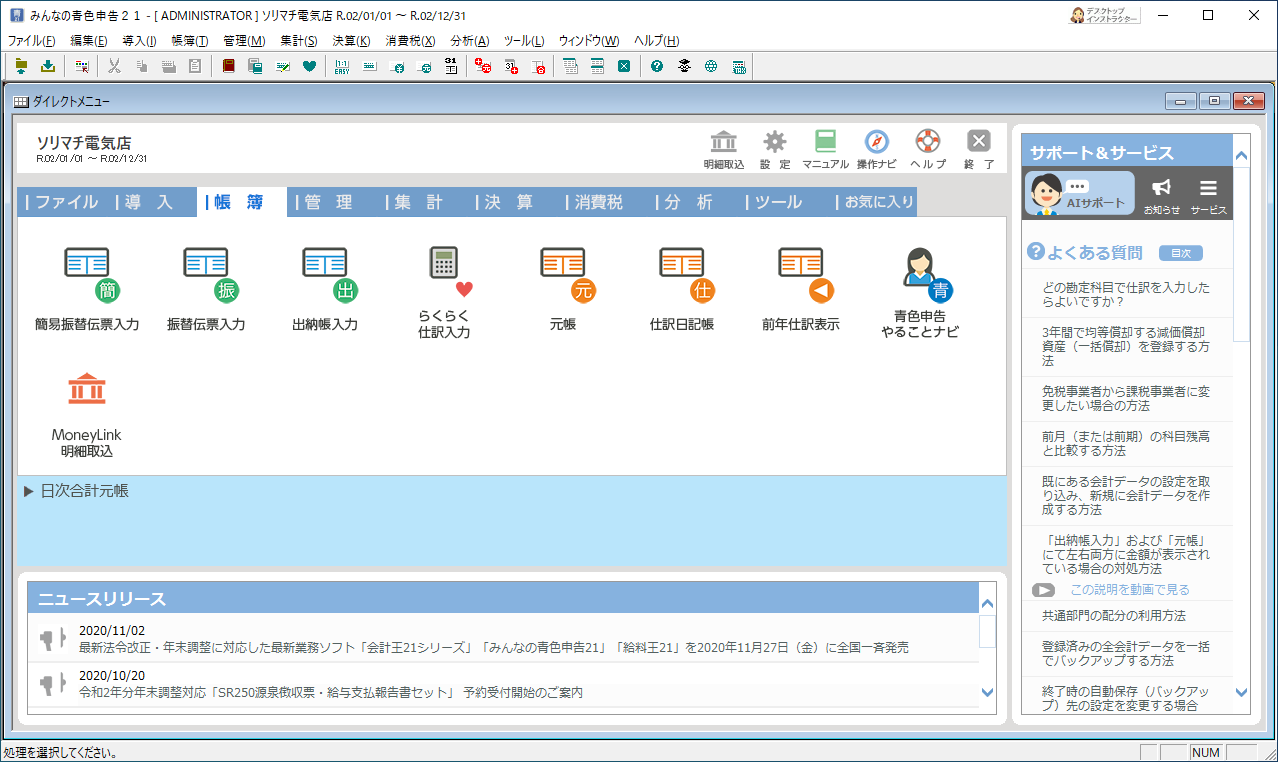Click down chevron at support panel bottom
Screen dimensions: 1278x762
(1241, 691)
